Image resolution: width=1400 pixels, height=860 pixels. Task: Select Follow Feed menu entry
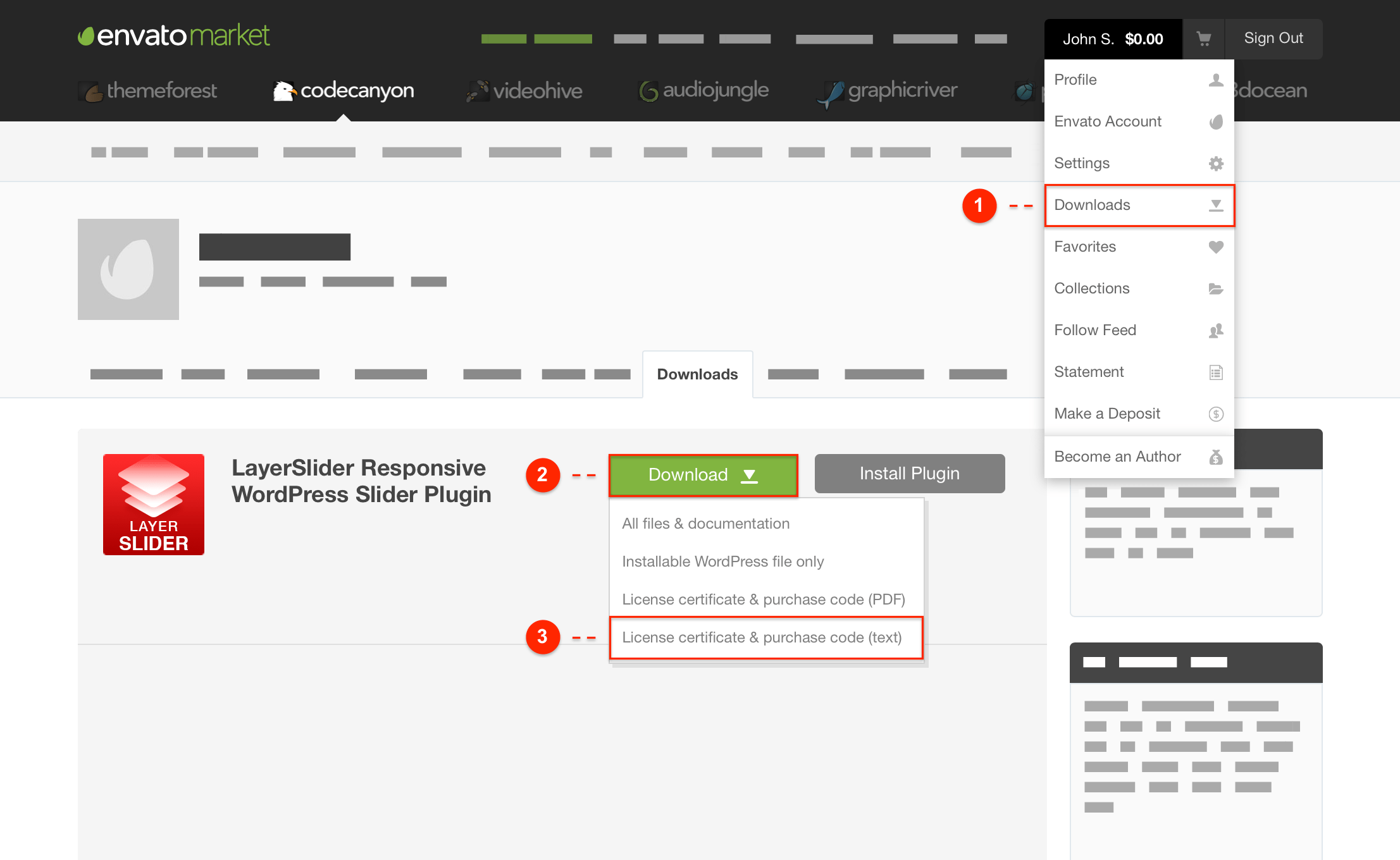coord(1139,331)
